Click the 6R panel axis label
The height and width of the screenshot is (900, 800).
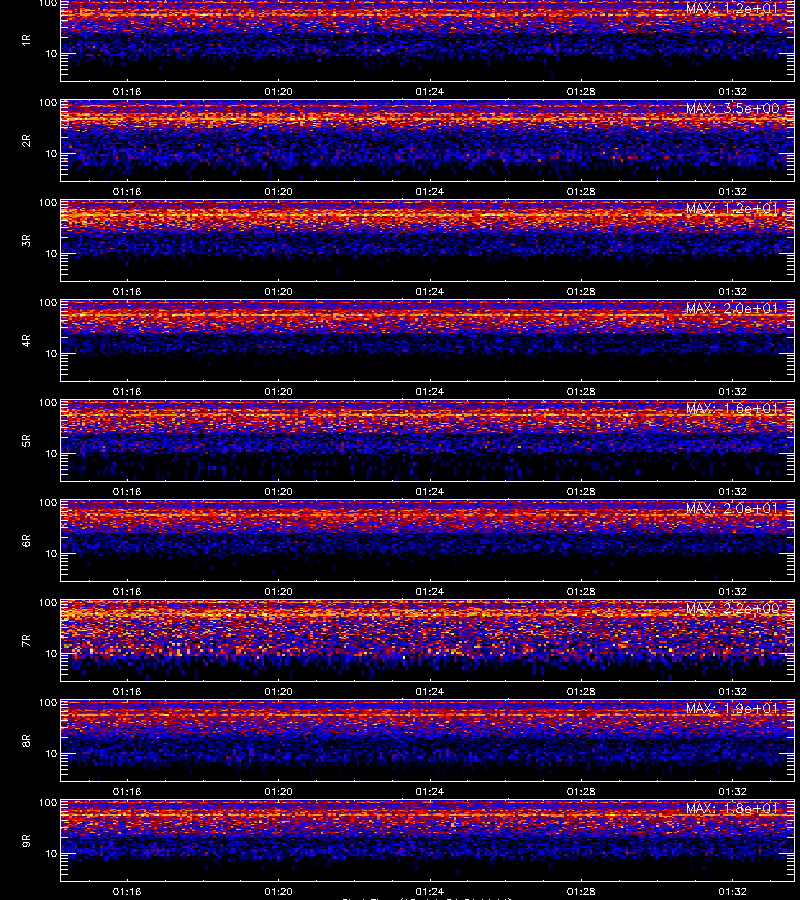(x=26, y=540)
